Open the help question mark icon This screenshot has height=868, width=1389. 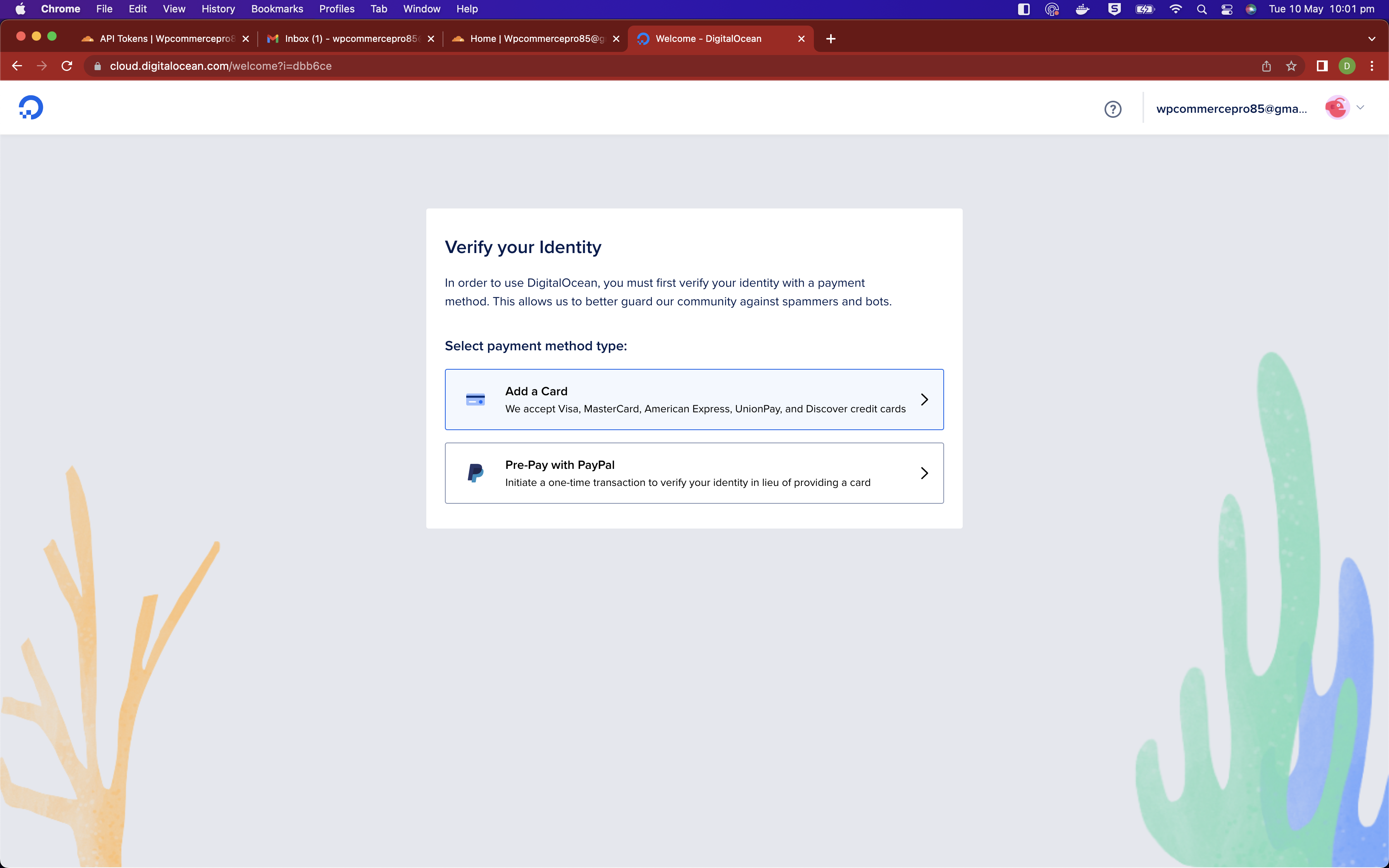tap(1112, 109)
